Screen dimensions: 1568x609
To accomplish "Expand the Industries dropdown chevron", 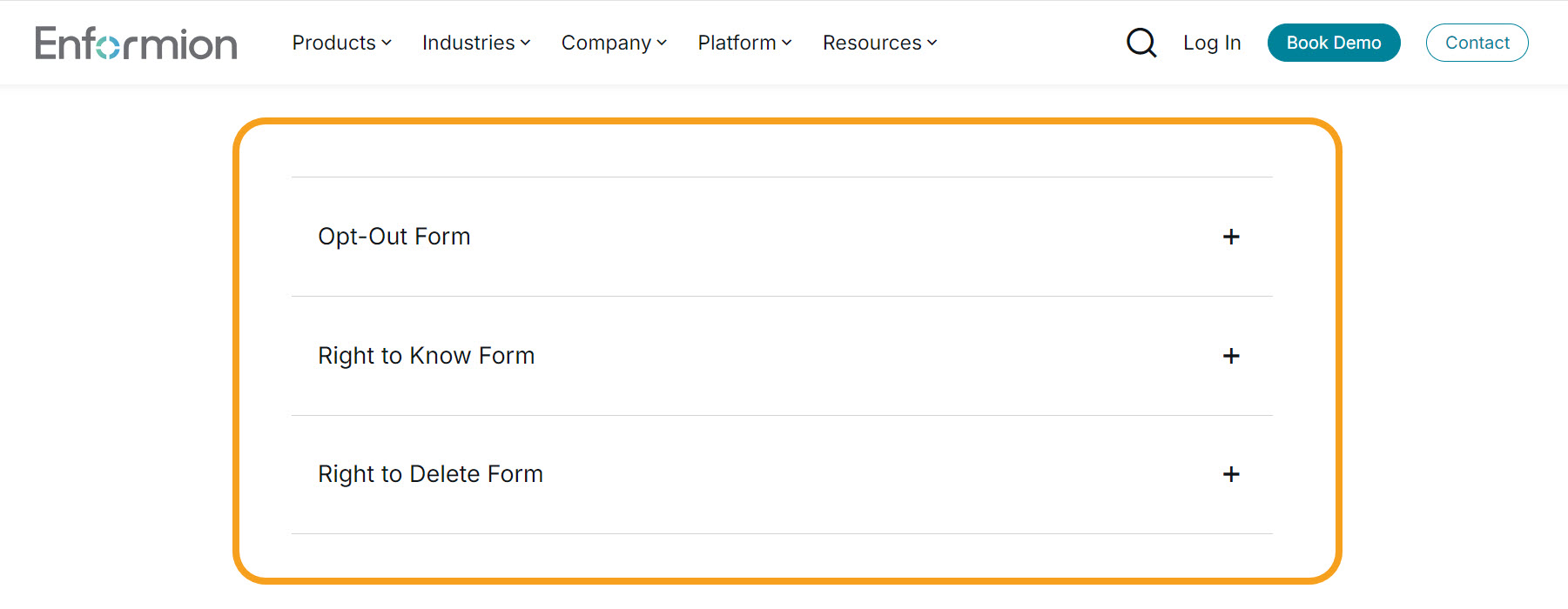I will (526, 43).
